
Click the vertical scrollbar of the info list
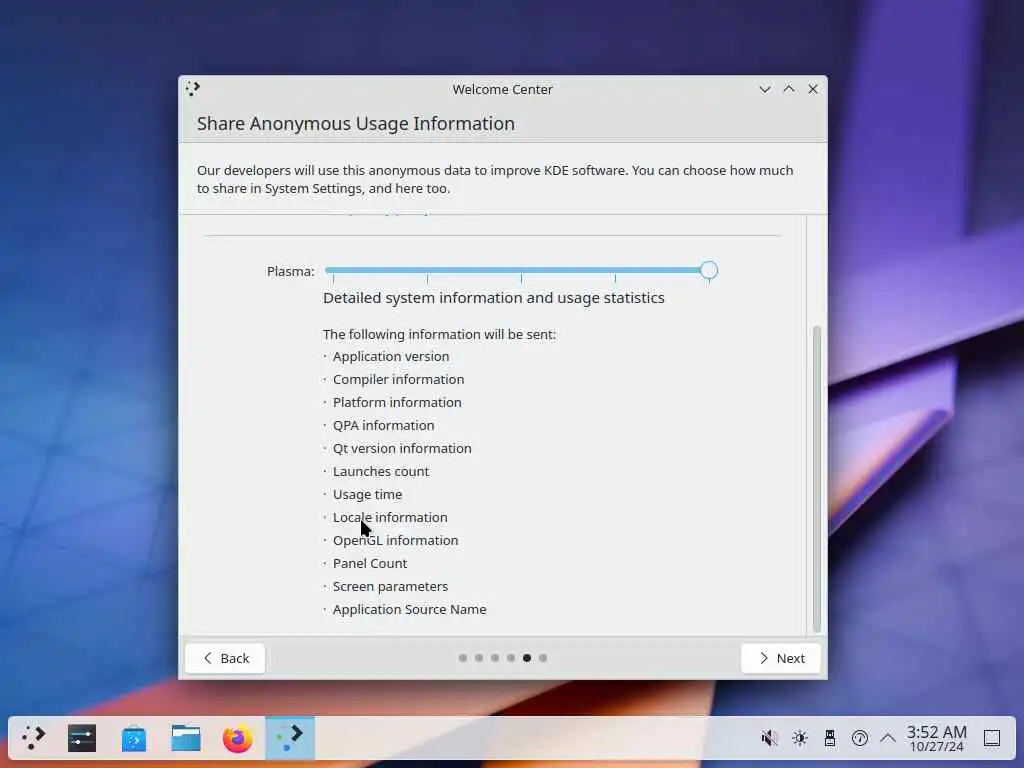(x=816, y=479)
